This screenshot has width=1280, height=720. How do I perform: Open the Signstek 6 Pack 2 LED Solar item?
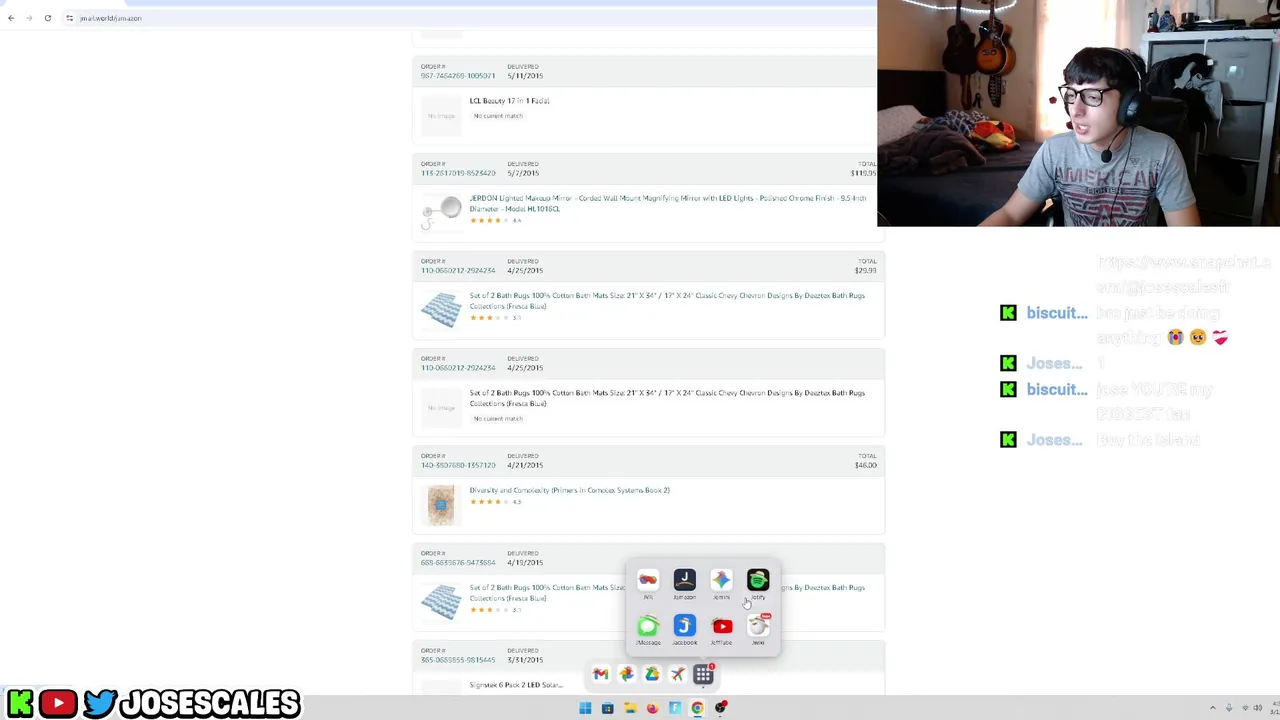(515, 685)
